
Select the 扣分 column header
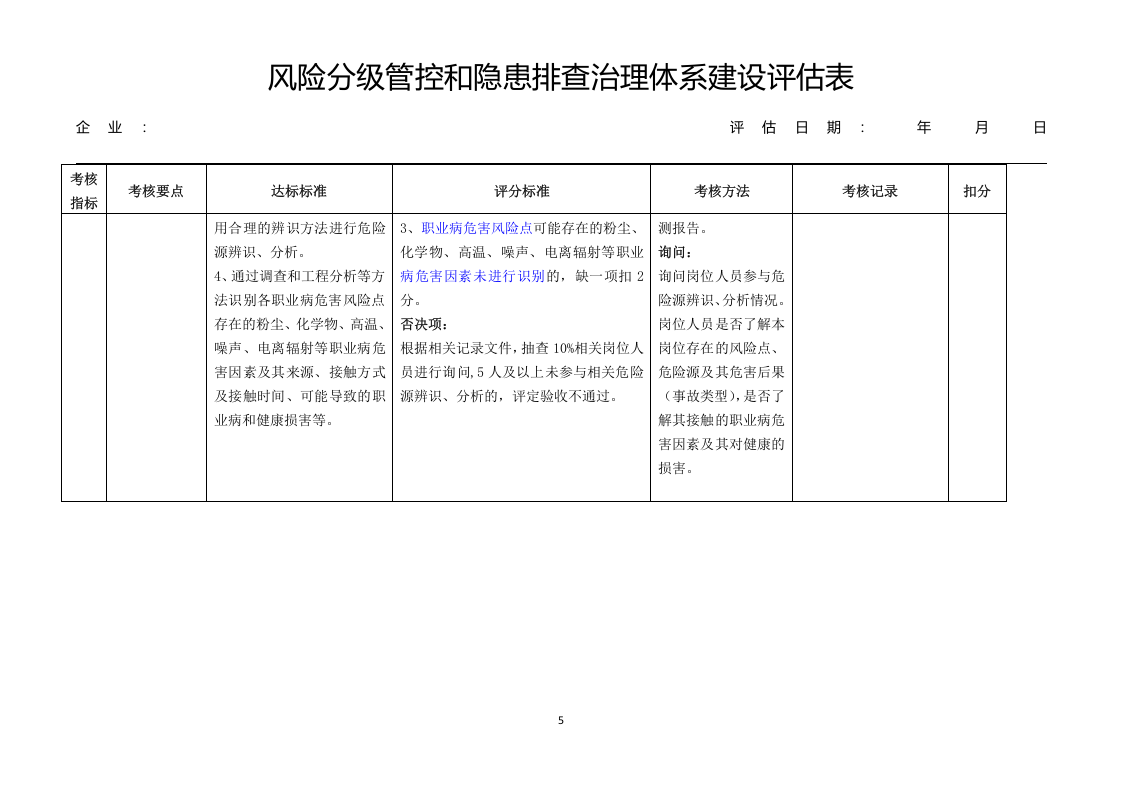tap(977, 190)
